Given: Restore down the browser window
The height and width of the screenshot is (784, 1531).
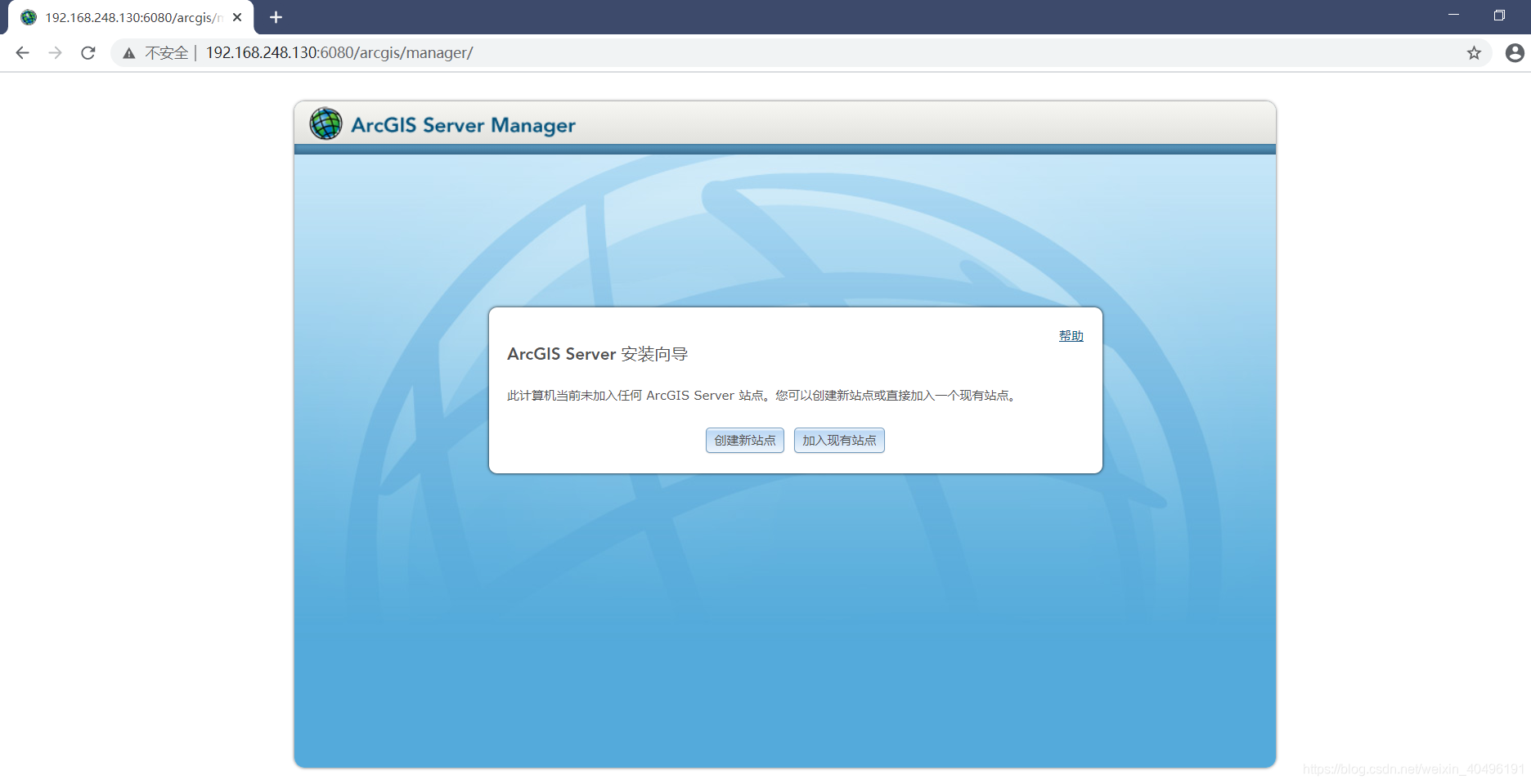Looking at the screenshot, I should pos(1499,15).
